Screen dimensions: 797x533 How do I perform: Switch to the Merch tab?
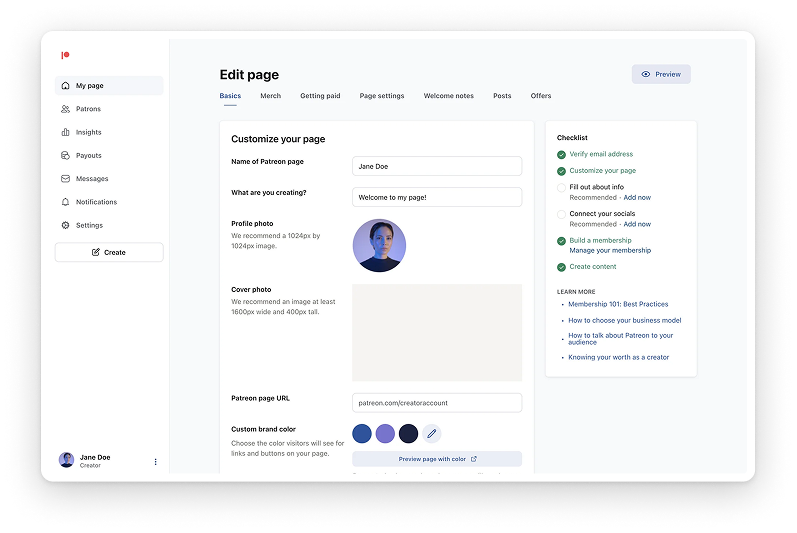click(270, 96)
